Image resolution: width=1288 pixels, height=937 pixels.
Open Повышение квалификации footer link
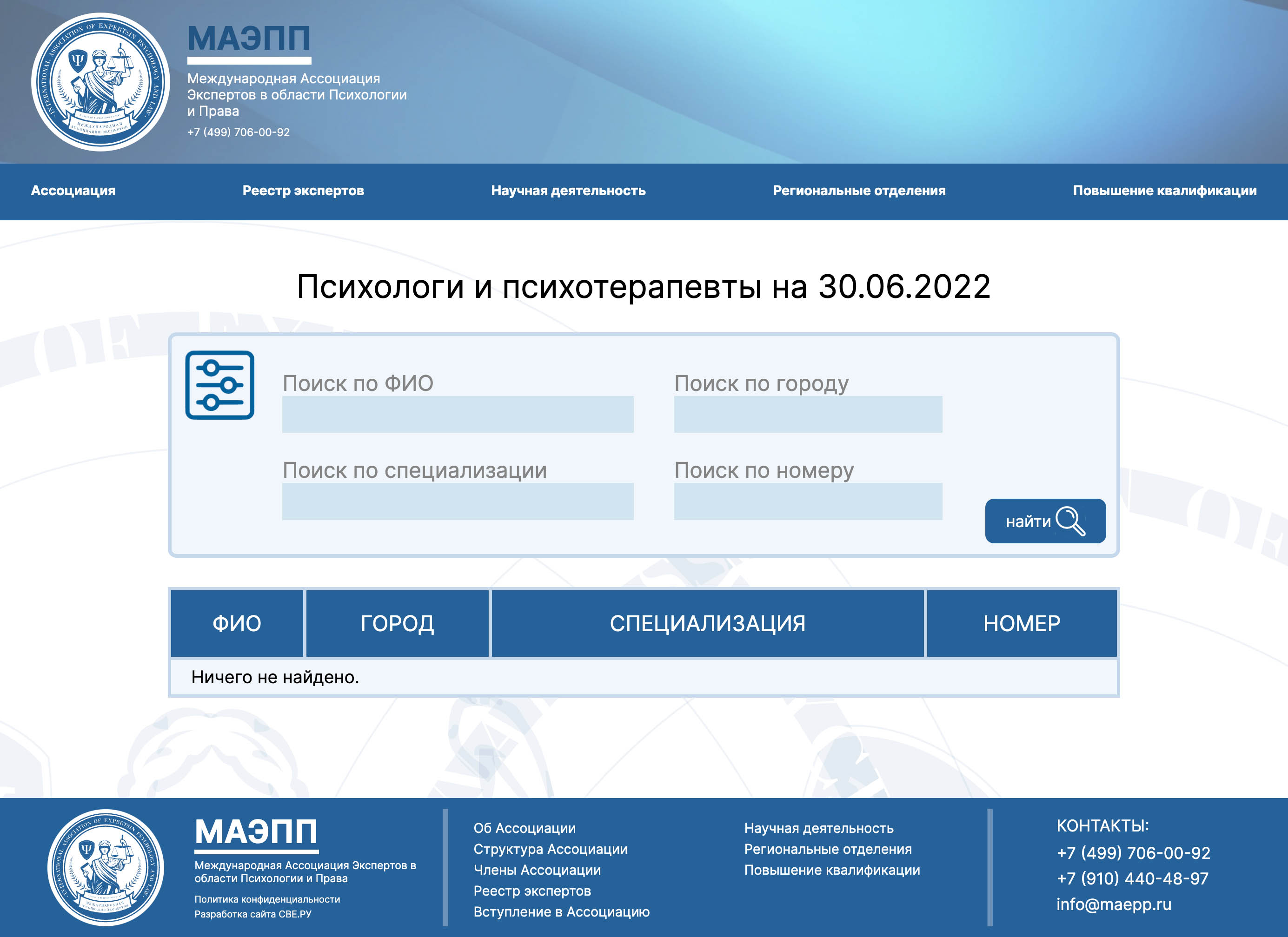[x=832, y=870]
